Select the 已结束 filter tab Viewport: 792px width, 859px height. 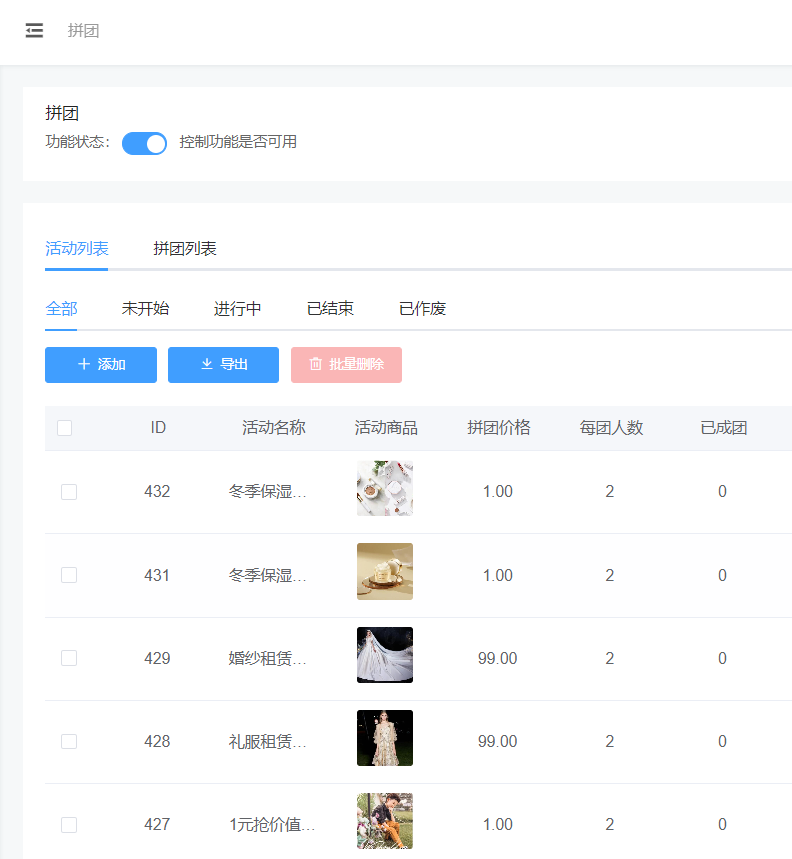coord(330,308)
